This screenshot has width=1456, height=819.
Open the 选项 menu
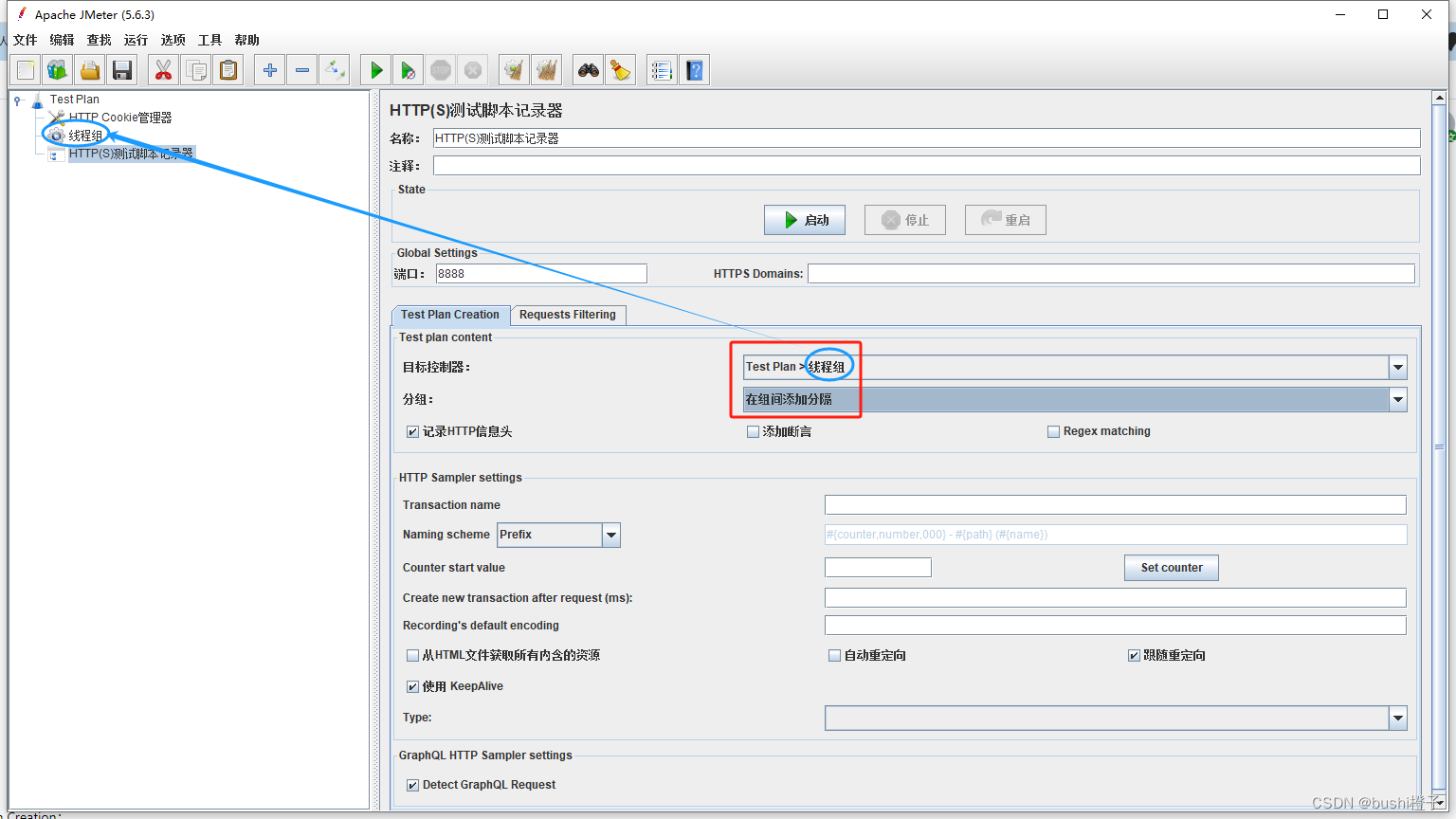point(173,40)
